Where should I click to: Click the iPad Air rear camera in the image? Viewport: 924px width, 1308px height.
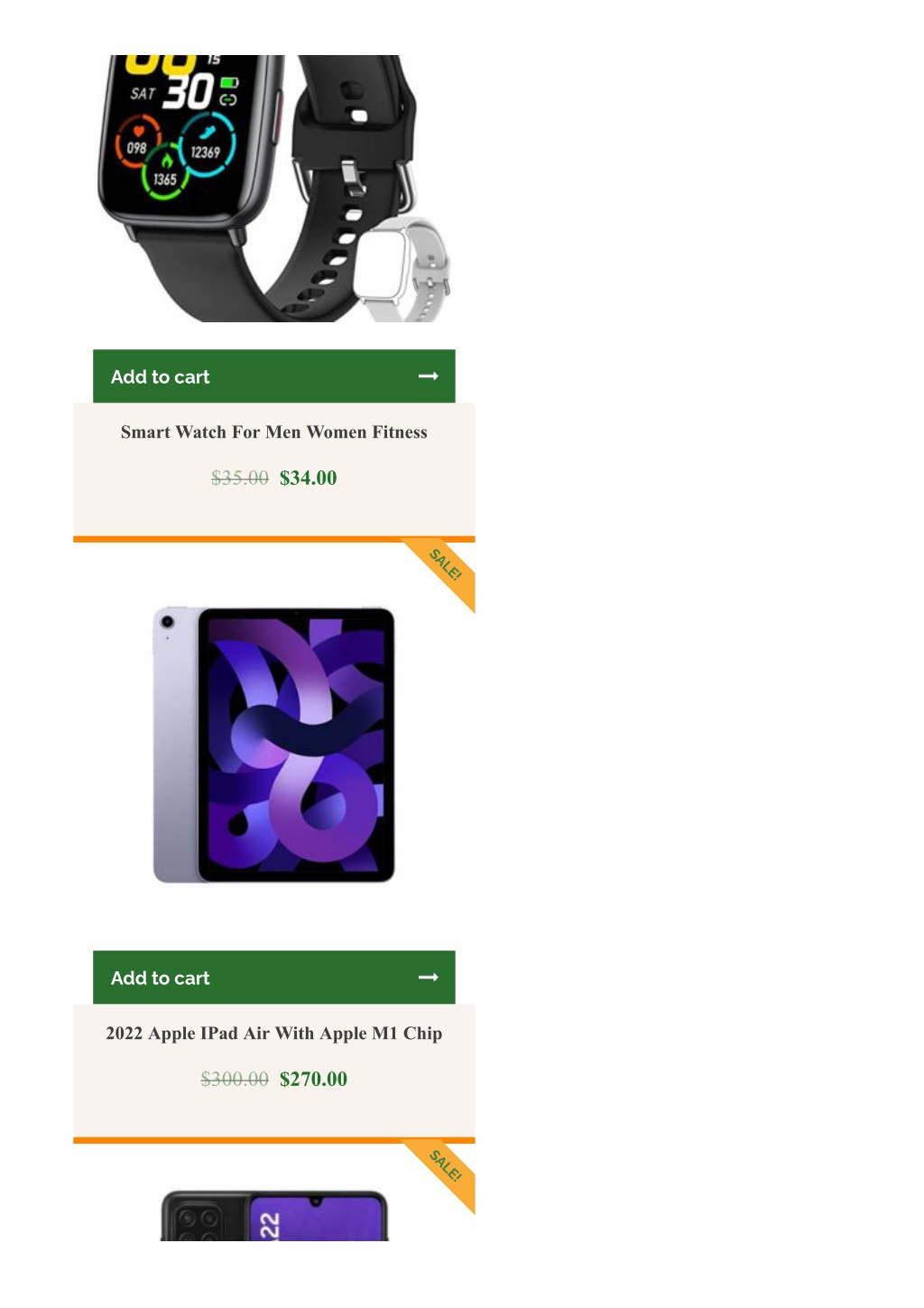pos(167,622)
